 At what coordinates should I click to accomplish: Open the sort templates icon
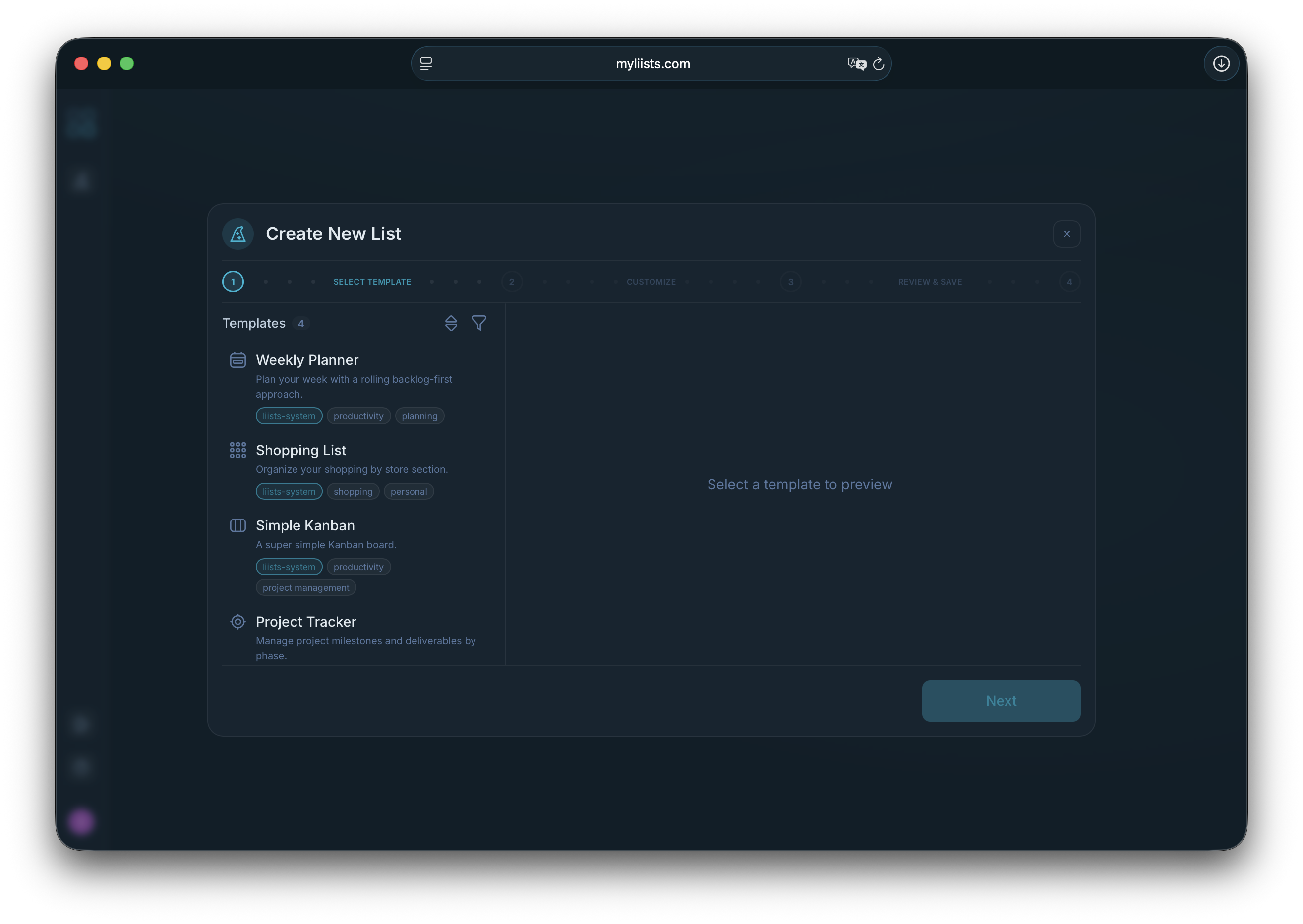pyautogui.click(x=451, y=323)
